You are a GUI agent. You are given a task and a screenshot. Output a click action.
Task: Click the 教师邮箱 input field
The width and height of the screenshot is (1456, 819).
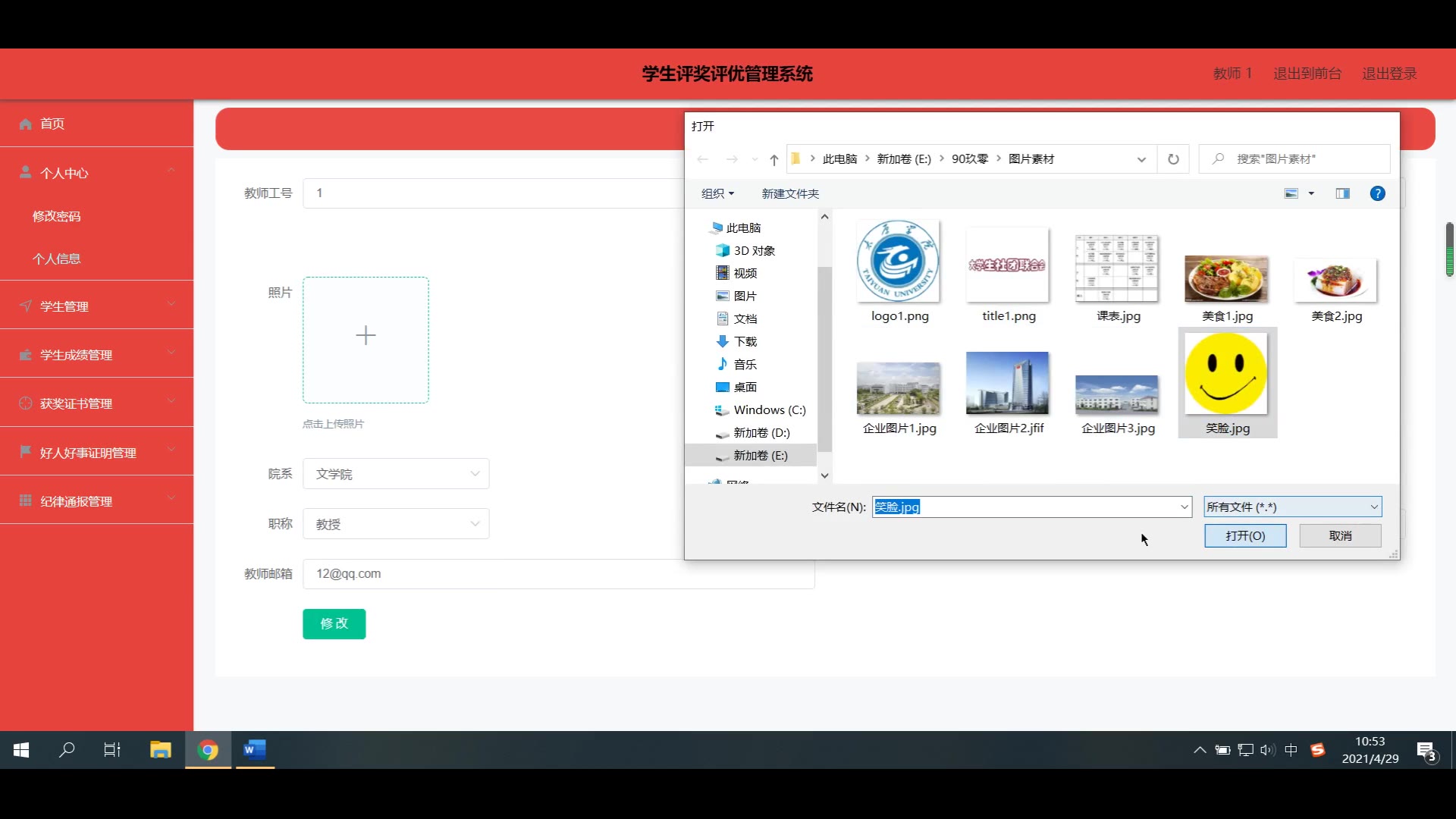tap(558, 574)
